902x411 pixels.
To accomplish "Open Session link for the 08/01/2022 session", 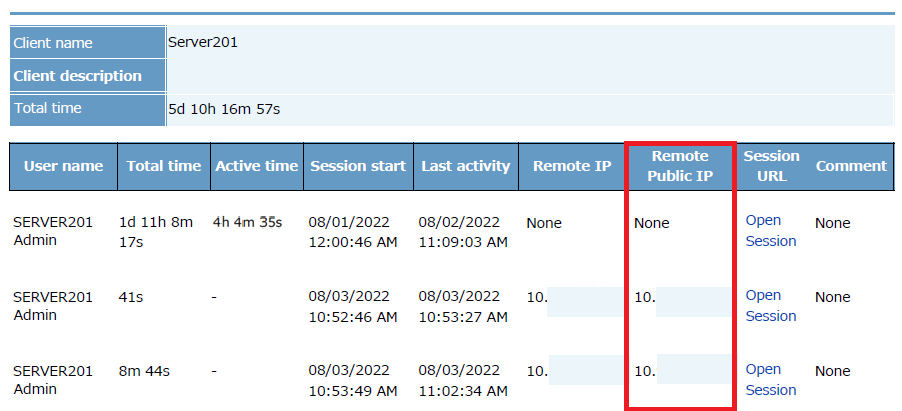I will 770,230.
